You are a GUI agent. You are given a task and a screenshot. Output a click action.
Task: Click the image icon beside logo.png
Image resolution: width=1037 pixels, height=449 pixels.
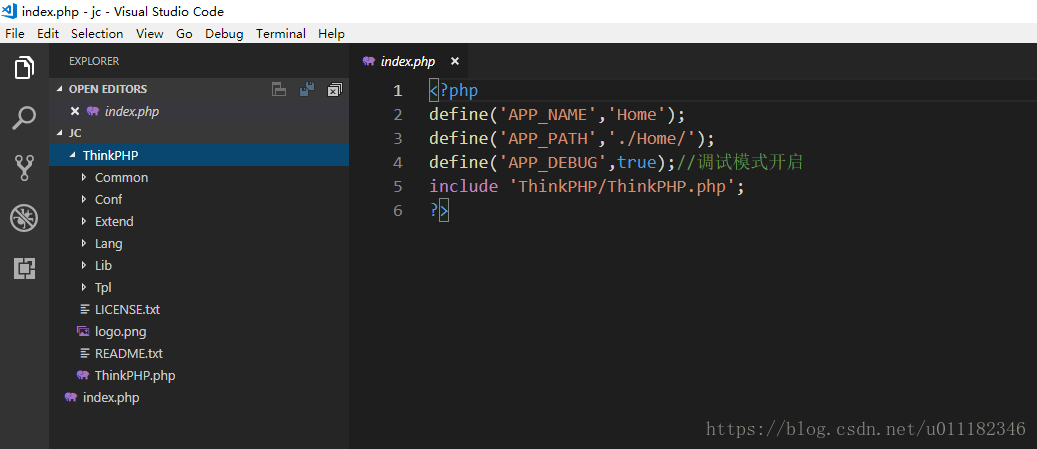point(83,331)
